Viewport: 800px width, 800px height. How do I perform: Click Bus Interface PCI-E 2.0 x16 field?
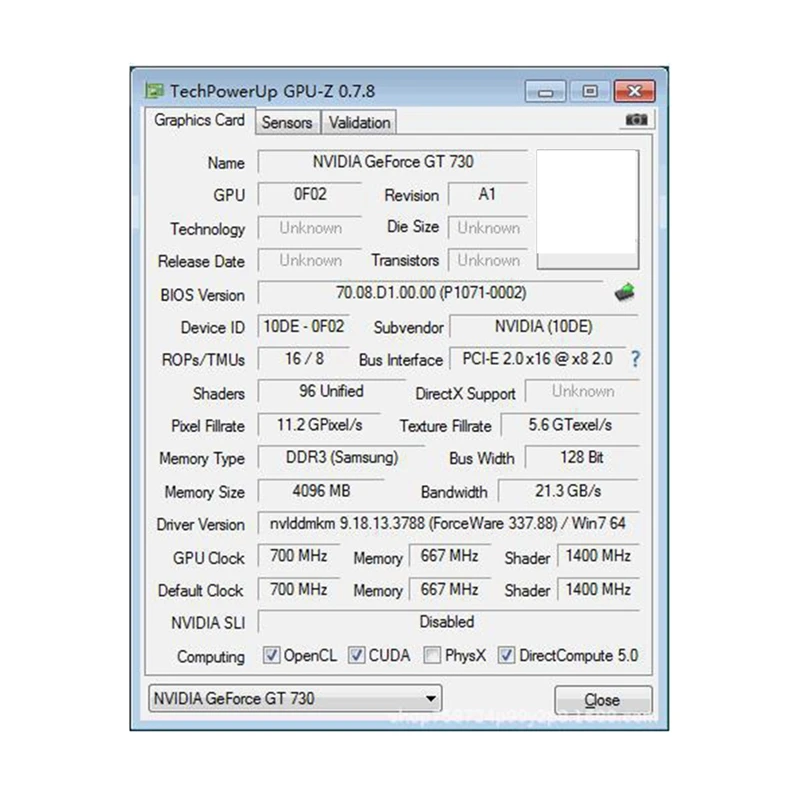[537, 359]
